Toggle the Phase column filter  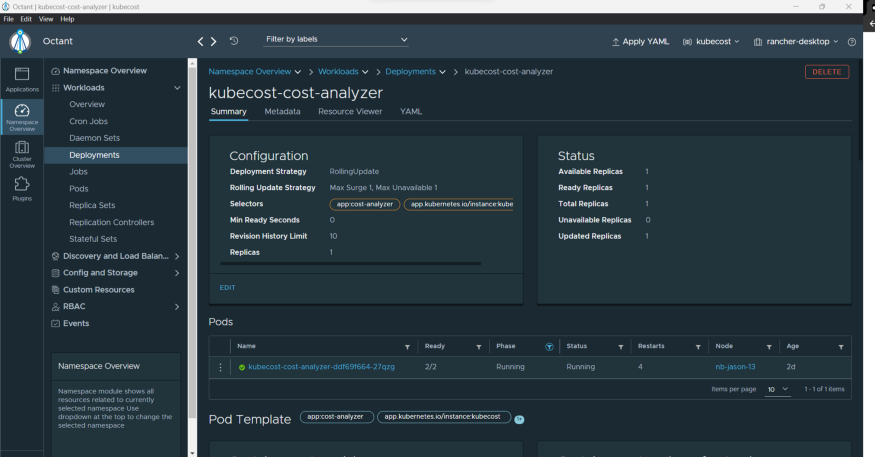[549, 346]
